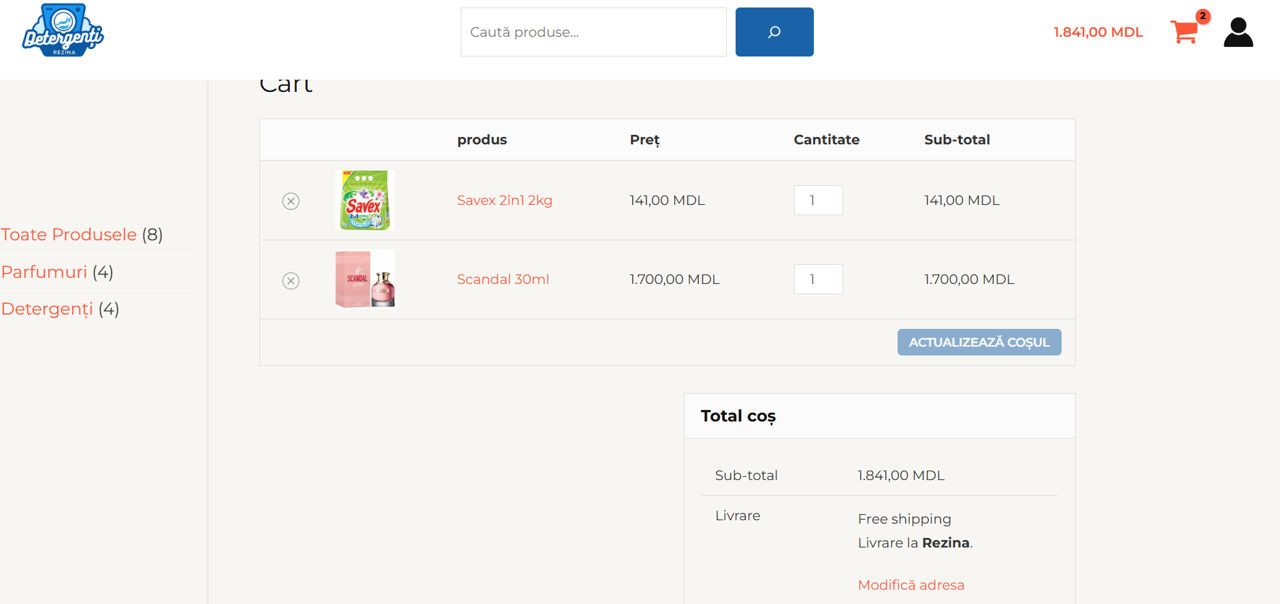Click the cart item count badge

point(1202,17)
